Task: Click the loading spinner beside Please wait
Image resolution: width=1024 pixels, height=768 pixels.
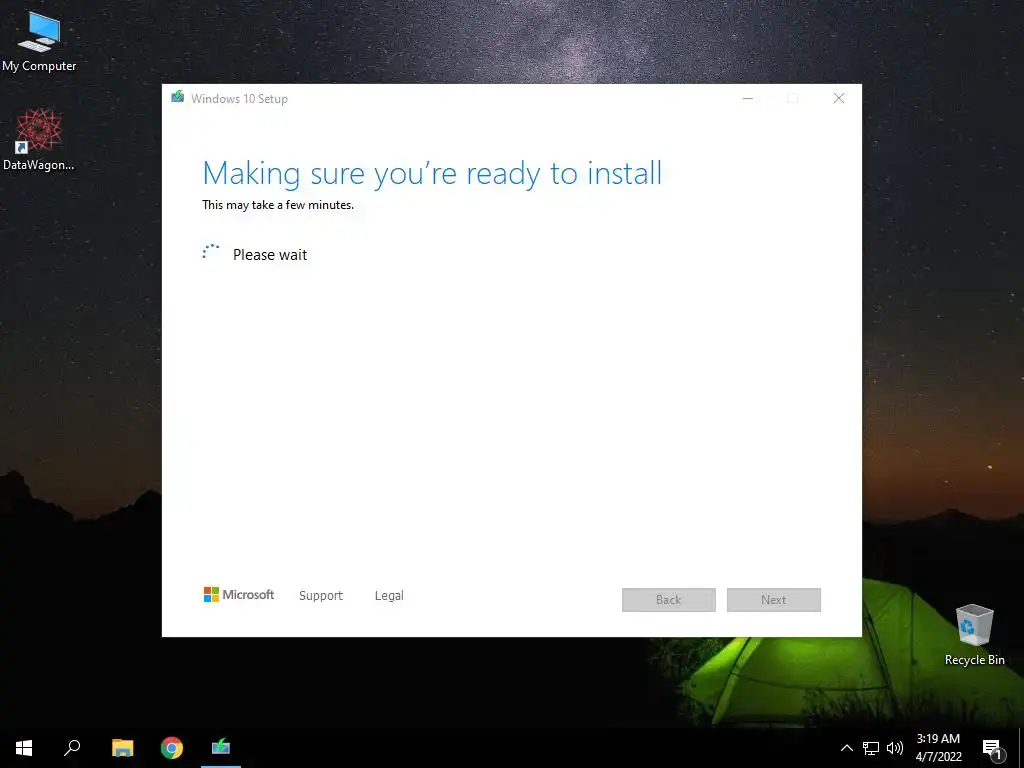Action: (x=211, y=253)
